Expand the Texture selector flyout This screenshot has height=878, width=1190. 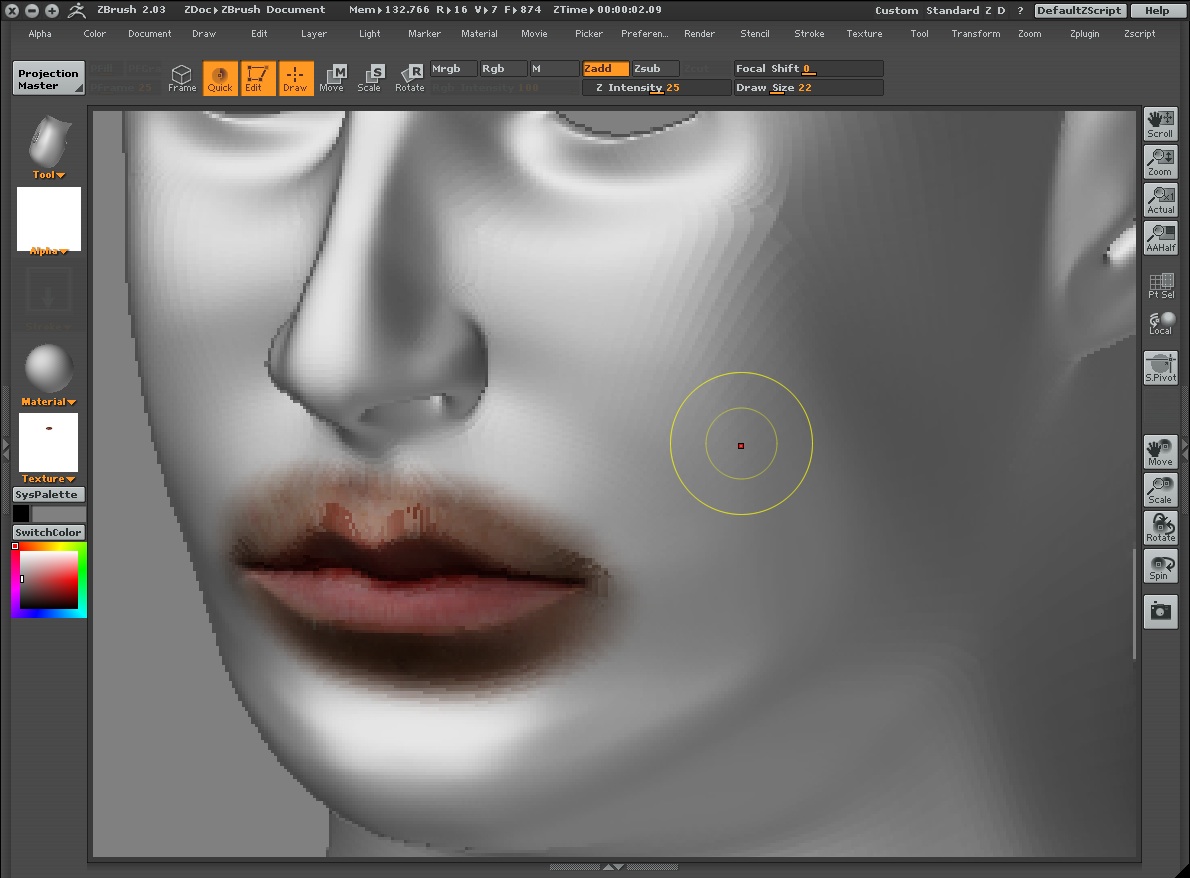pos(47,478)
